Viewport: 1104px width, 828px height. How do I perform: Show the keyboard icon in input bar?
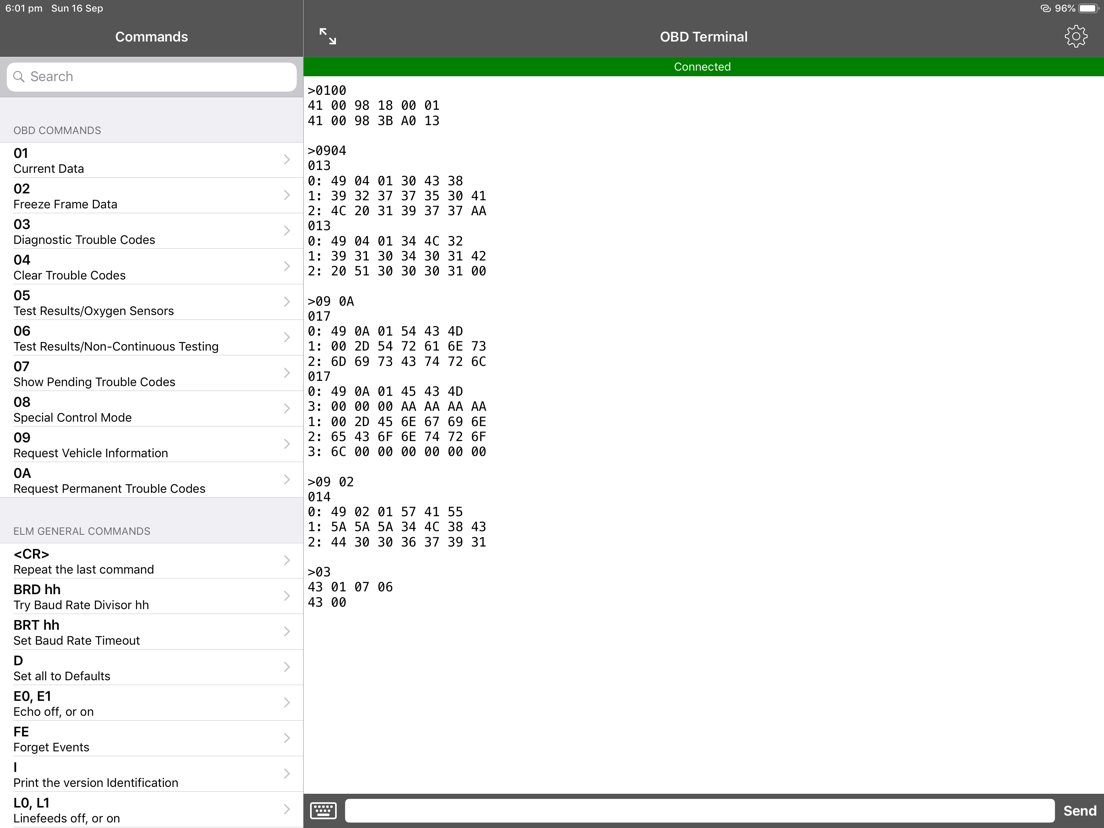pos(323,810)
